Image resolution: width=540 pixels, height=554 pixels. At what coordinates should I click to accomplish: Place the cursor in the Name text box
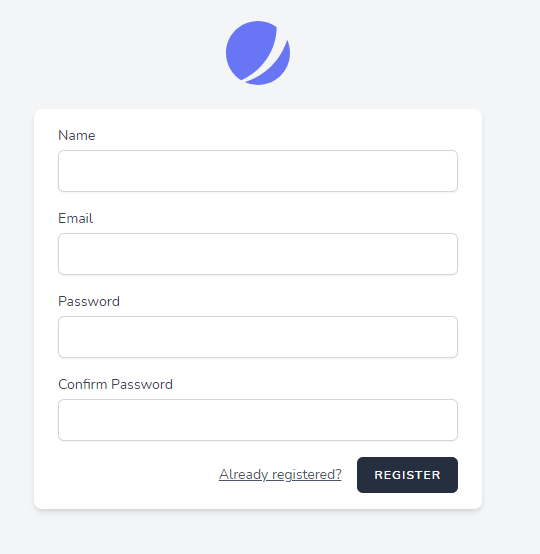[258, 171]
